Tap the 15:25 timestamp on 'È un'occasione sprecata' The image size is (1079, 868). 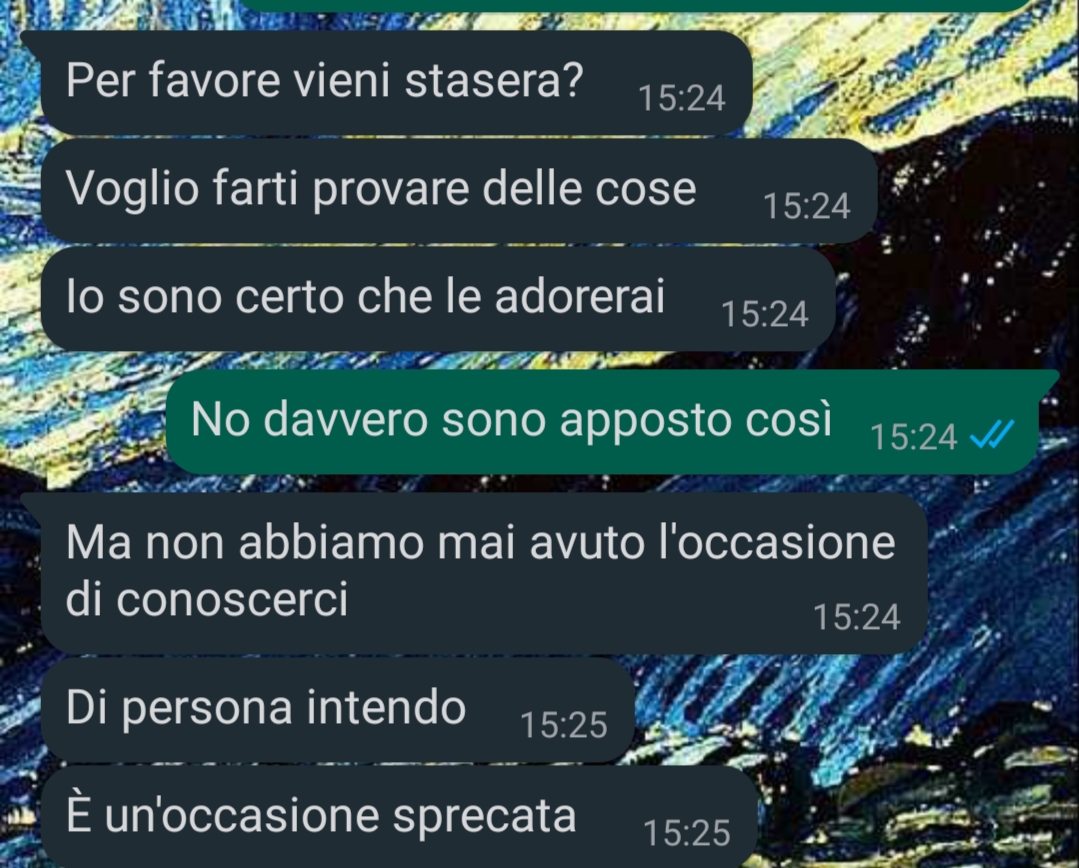coord(687,834)
